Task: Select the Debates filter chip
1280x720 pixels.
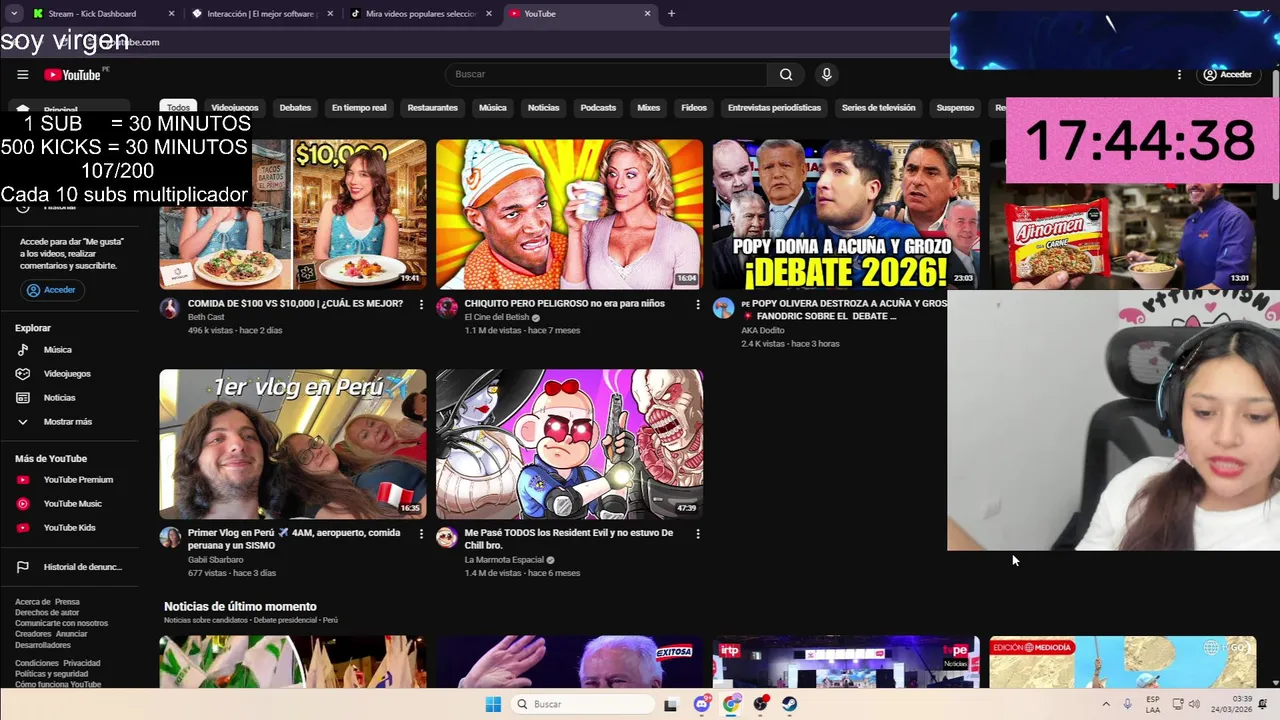Action: (x=295, y=108)
